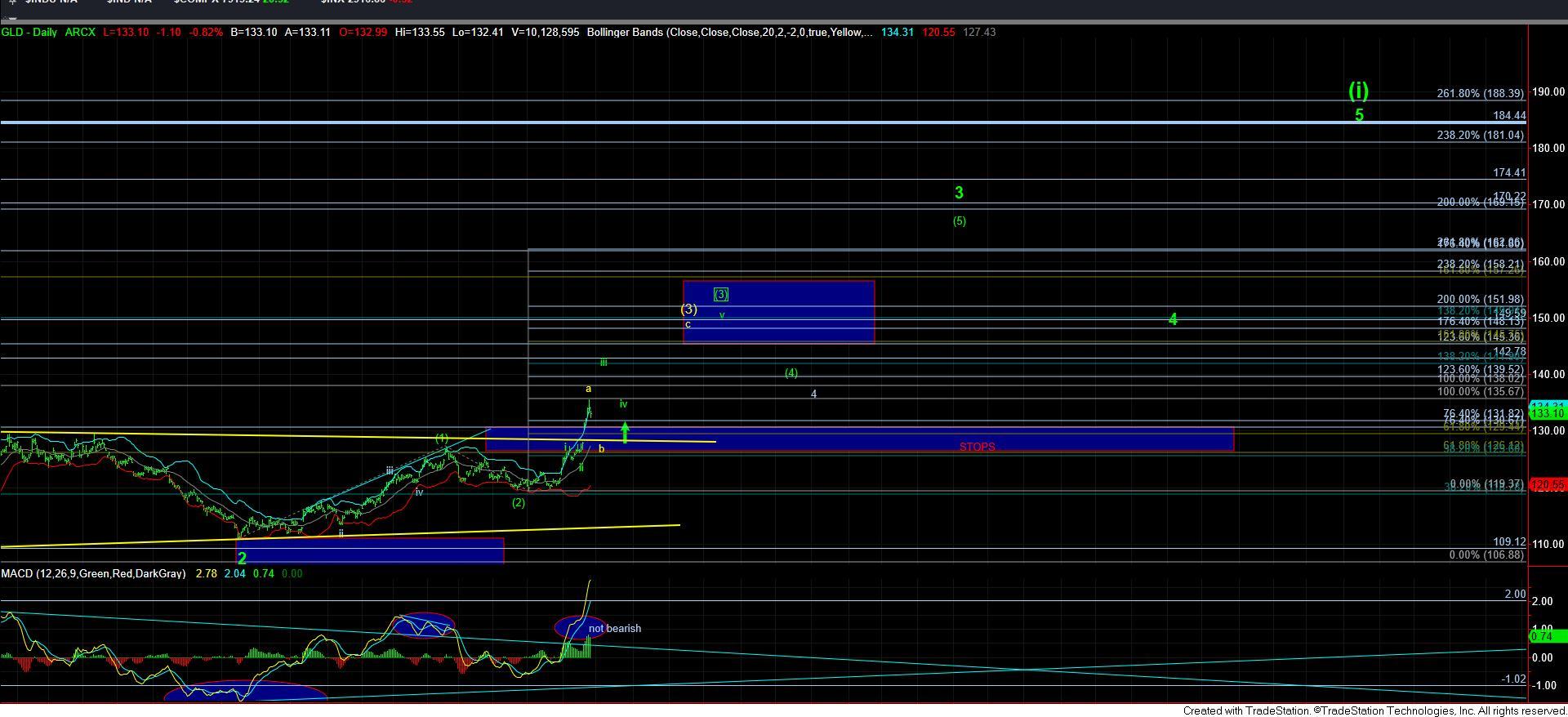
Task: Click the green up arrow marker
Action: 625,431
